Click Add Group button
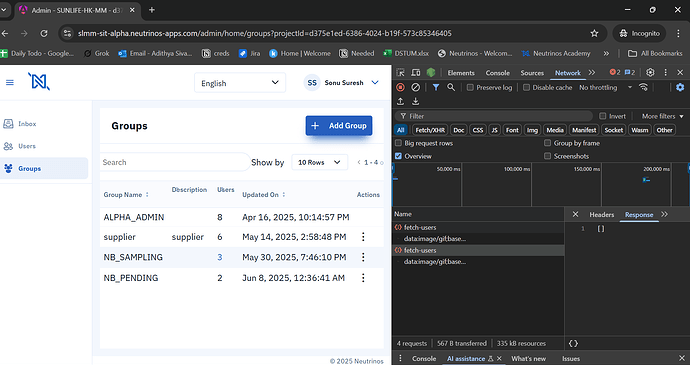This screenshot has width=690, height=365. [x=339, y=125]
